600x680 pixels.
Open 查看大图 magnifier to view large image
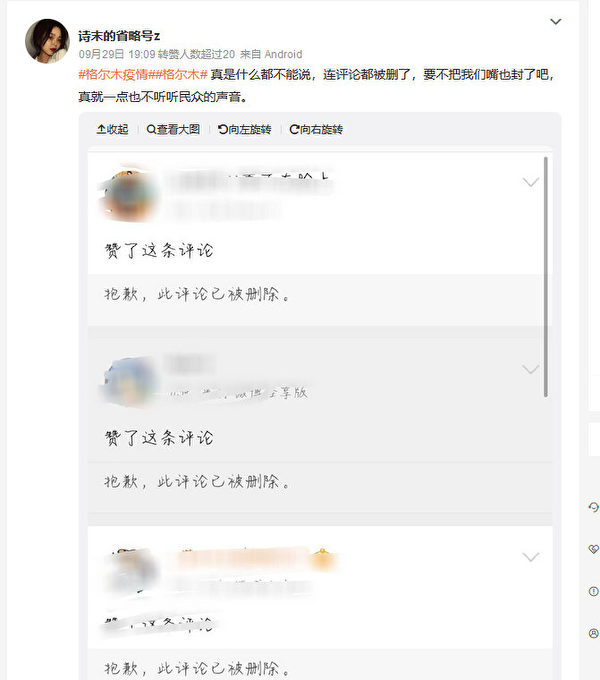[x=151, y=129]
